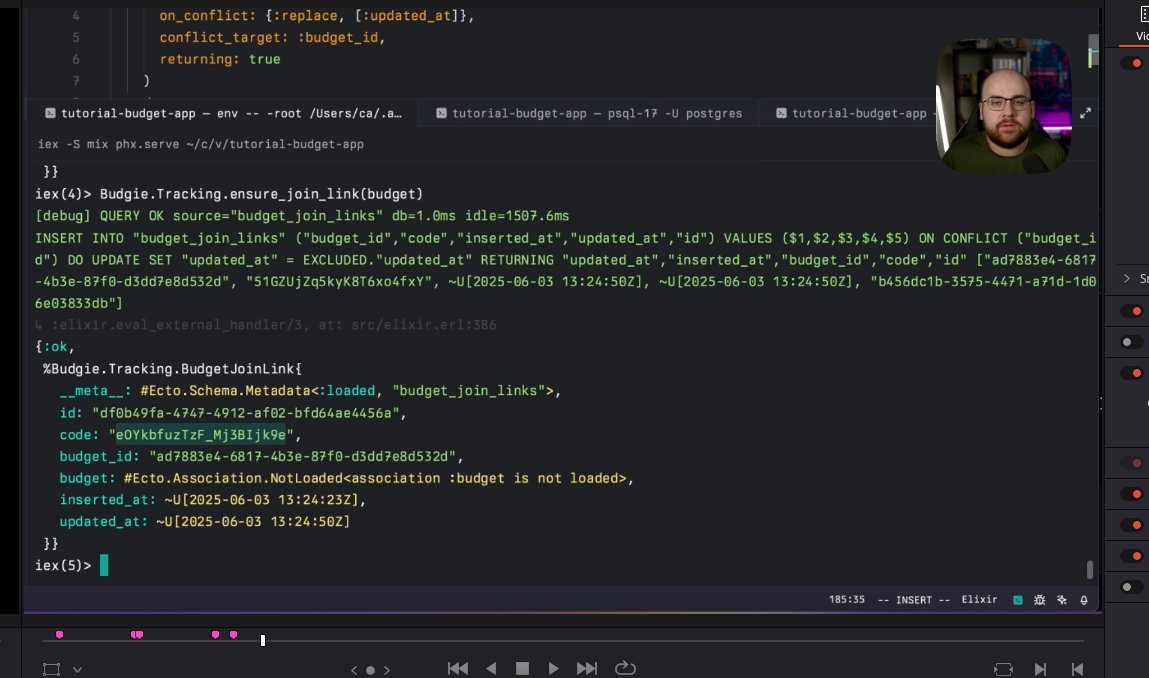Click the expand terminal panel arrows icon
Viewport: 1149px width, 678px height.
1085,113
